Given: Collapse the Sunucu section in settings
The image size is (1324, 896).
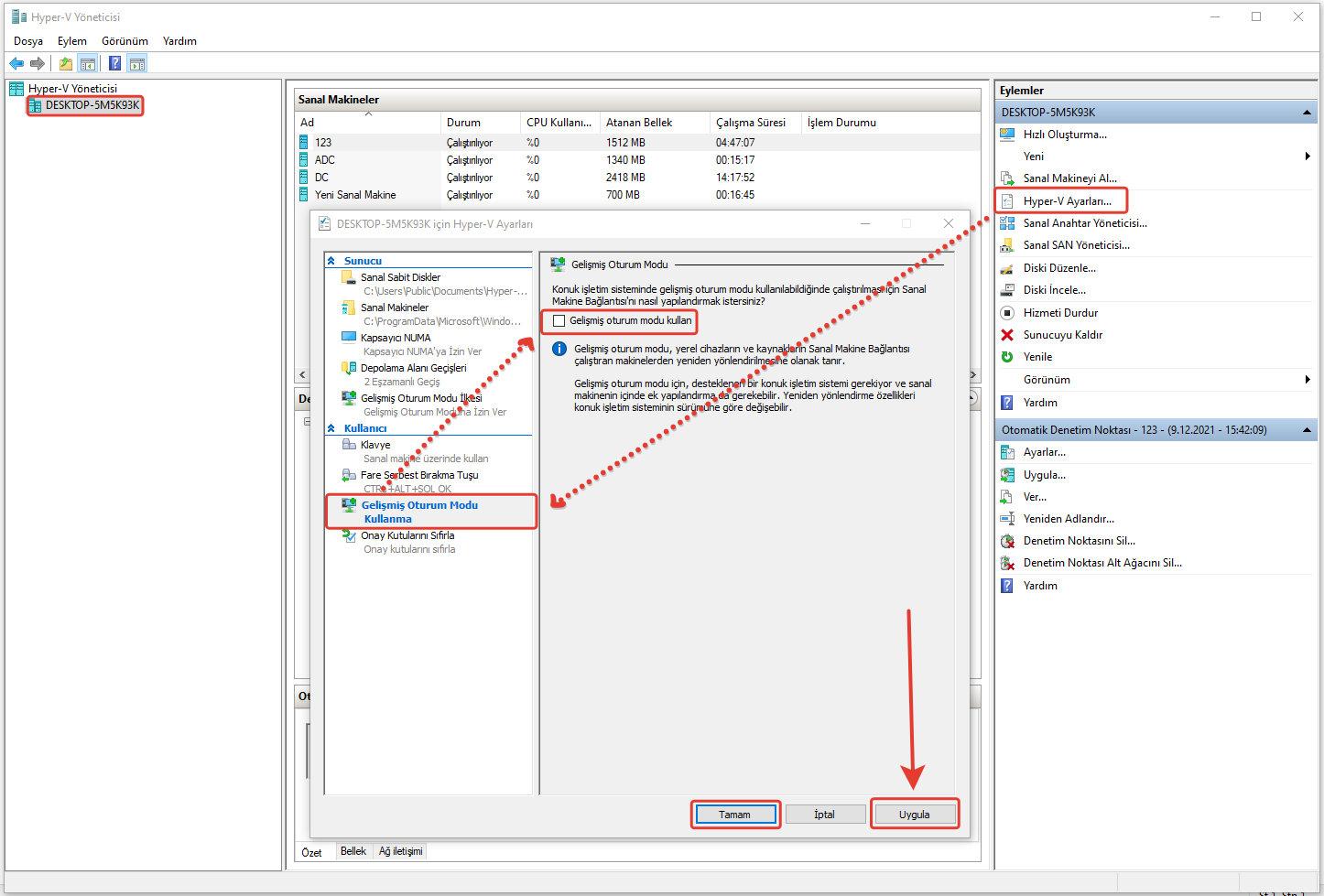Looking at the screenshot, I should tap(331, 261).
